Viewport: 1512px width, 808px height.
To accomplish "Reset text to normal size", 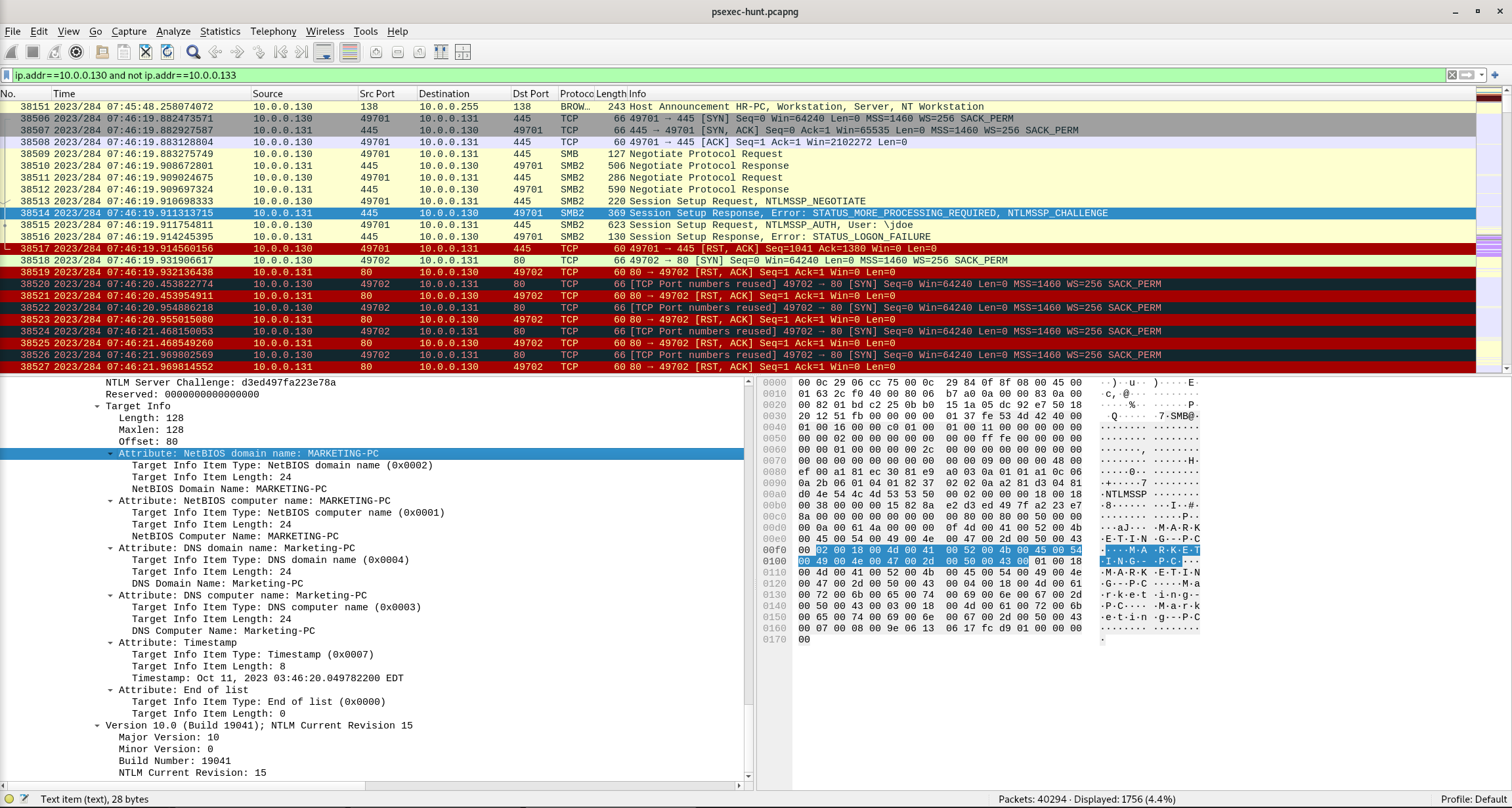I will (420, 53).
